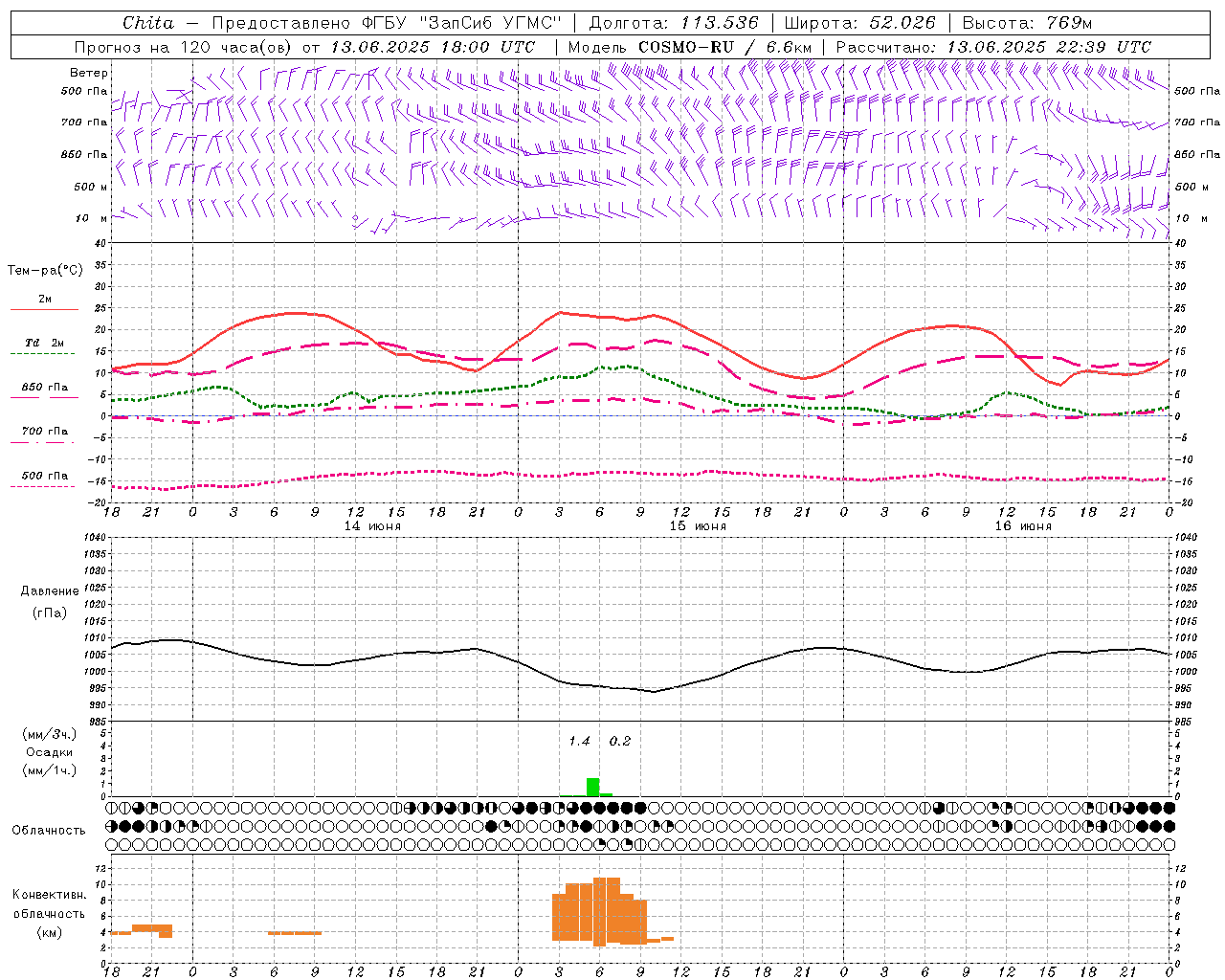Click the precipitation value "1.4"
Screen dimensions: 1225x980
(x=579, y=742)
